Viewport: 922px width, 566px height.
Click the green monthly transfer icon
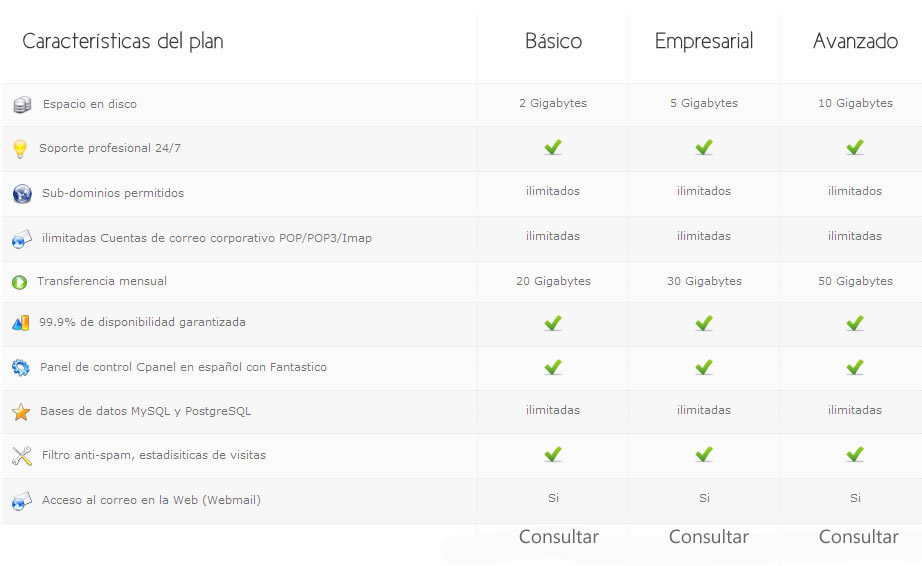point(19,282)
